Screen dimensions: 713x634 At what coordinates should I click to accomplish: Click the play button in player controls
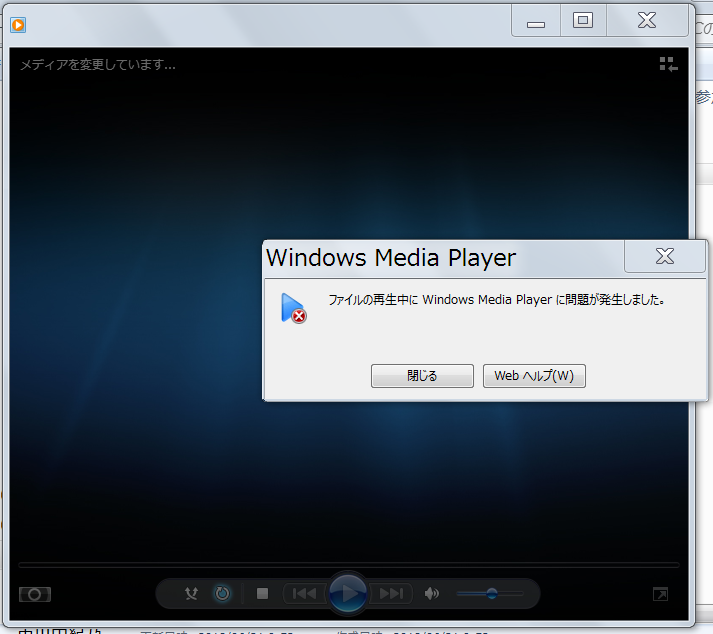coord(348,593)
